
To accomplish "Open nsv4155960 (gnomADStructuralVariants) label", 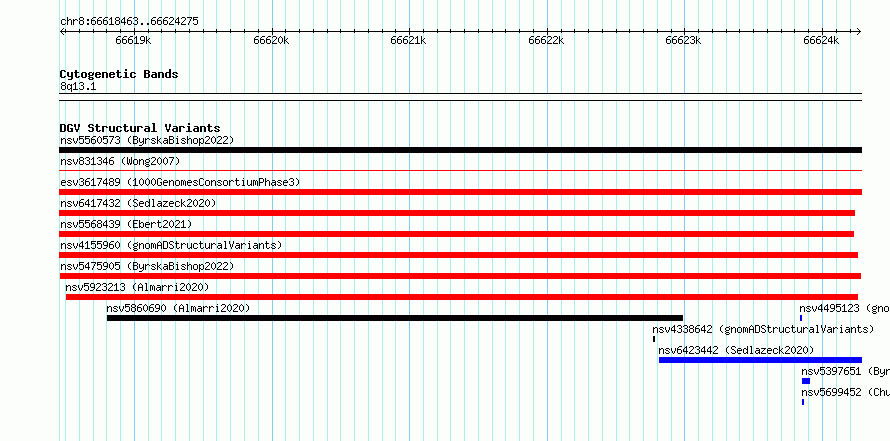I will tap(171, 245).
